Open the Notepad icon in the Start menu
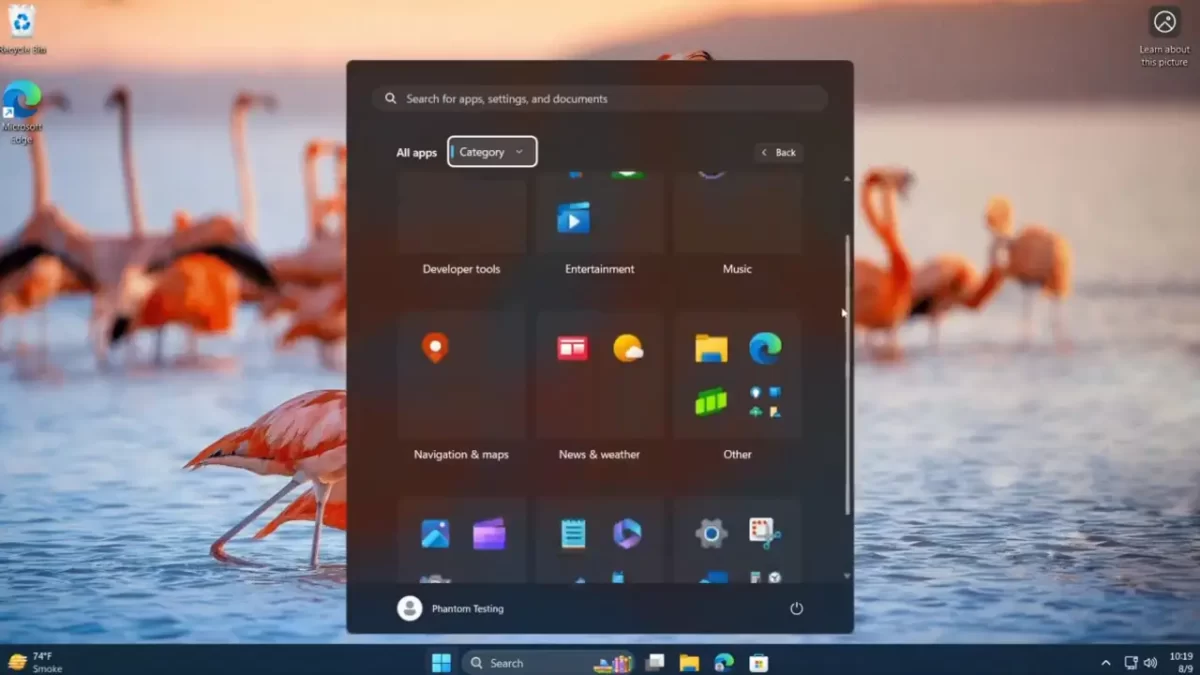Screen dimensions: 1200x675 click(x=574, y=535)
